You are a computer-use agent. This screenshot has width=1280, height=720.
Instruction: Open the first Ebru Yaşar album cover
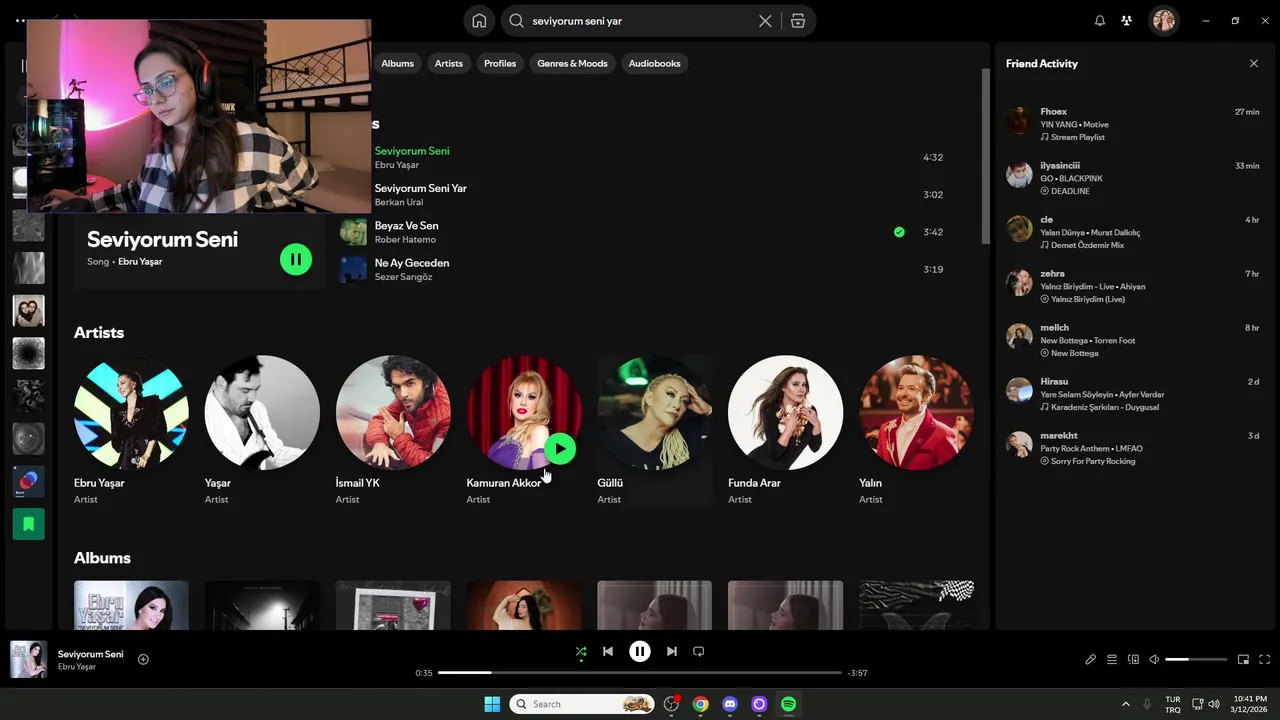[131, 605]
